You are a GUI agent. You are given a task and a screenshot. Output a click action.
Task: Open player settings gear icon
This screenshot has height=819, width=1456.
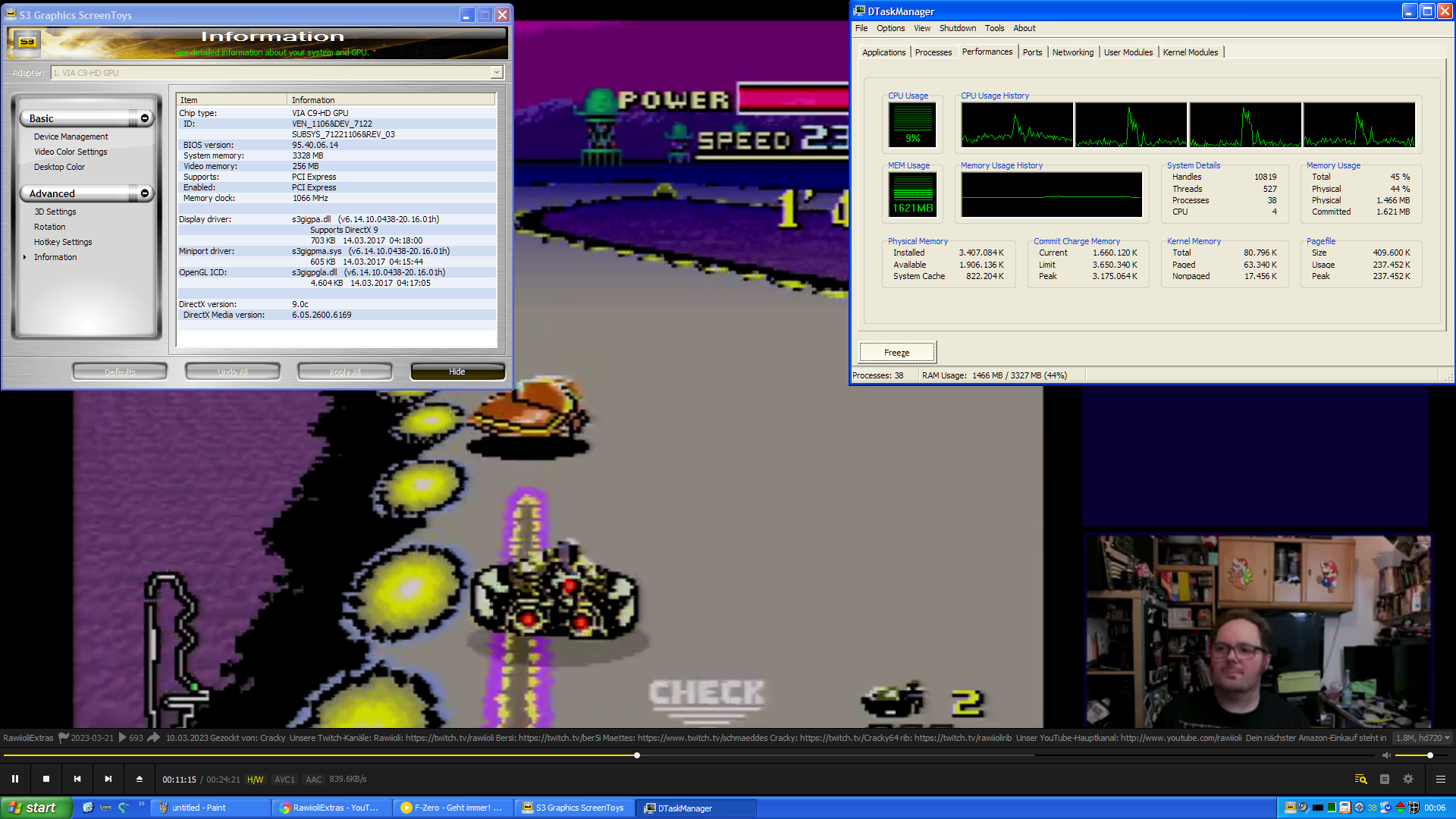tap(1408, 779)
